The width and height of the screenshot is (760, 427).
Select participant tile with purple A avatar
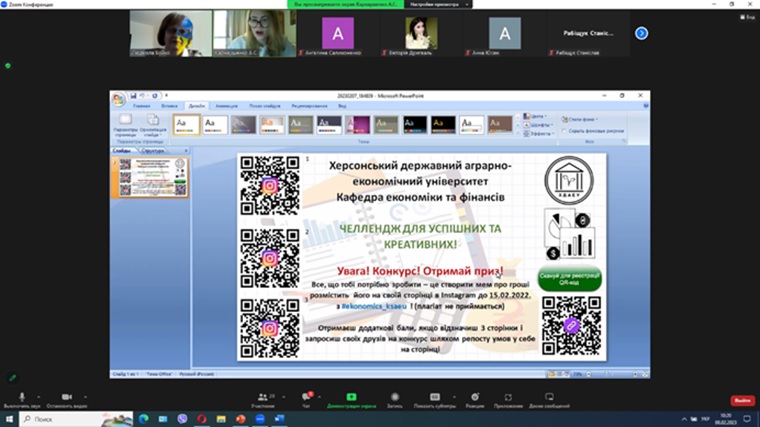[x=338, y=33]
